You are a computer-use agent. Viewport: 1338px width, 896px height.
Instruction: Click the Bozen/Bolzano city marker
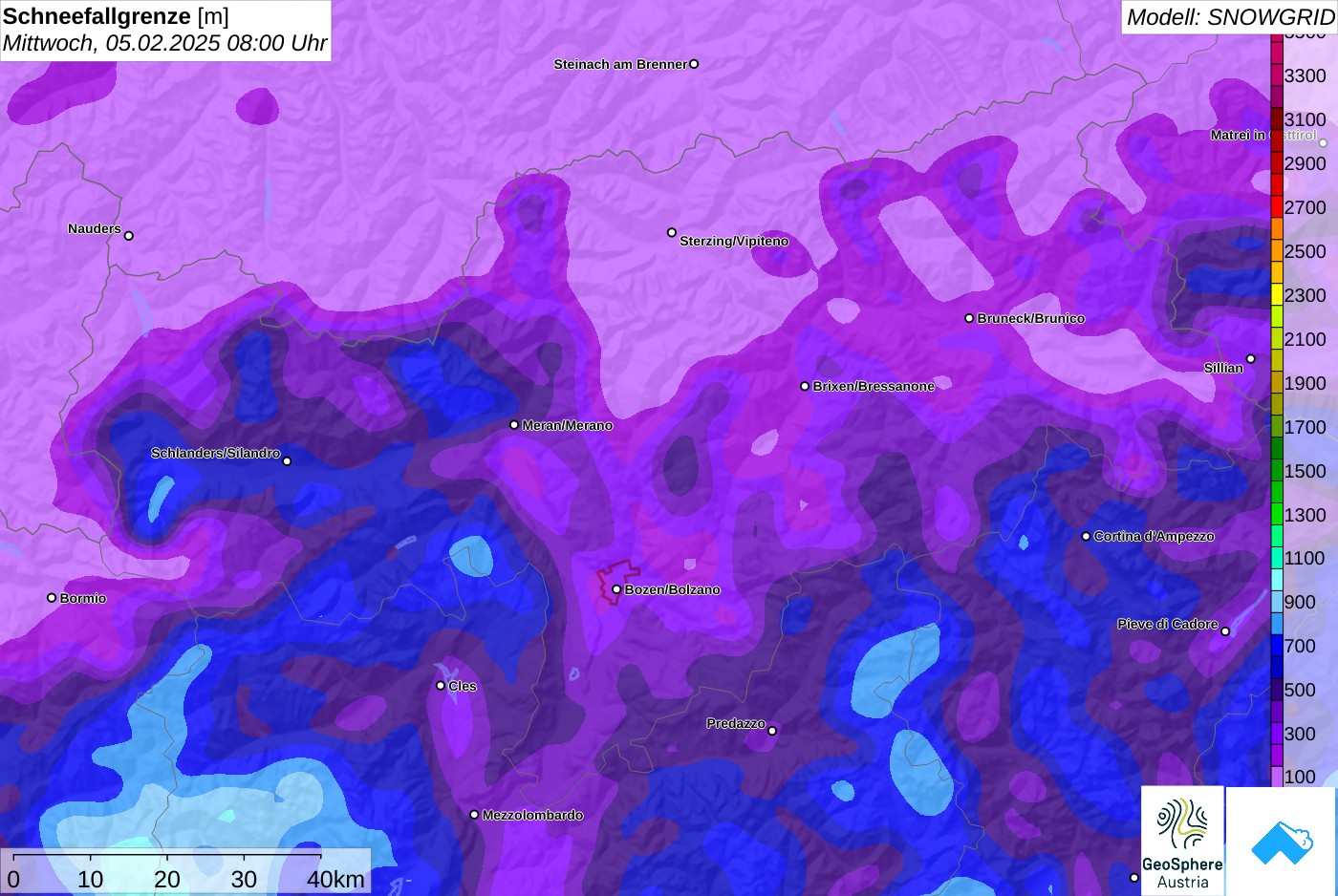point(616,589)
